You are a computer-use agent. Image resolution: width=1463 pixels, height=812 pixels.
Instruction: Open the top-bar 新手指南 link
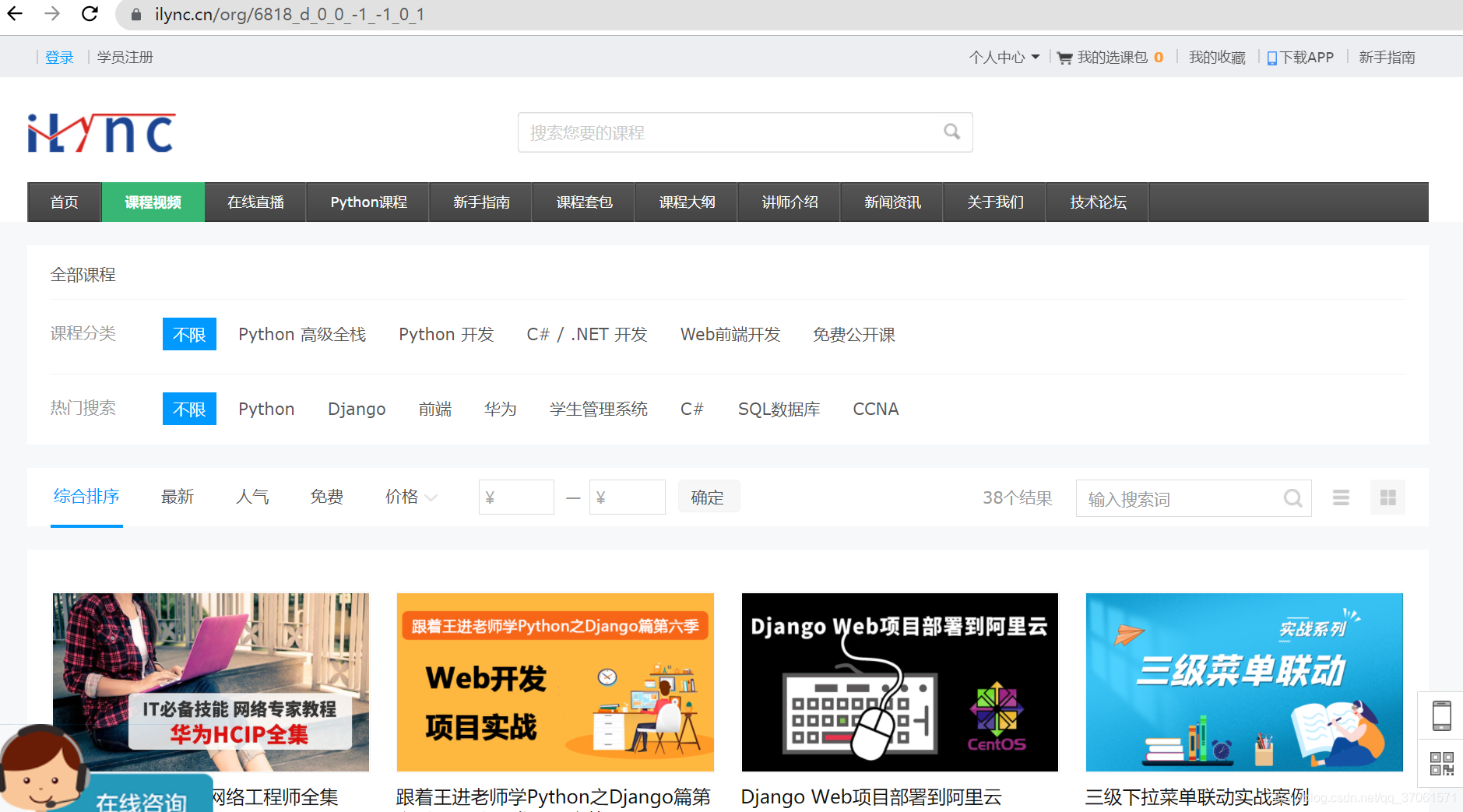pos(1387,58)
